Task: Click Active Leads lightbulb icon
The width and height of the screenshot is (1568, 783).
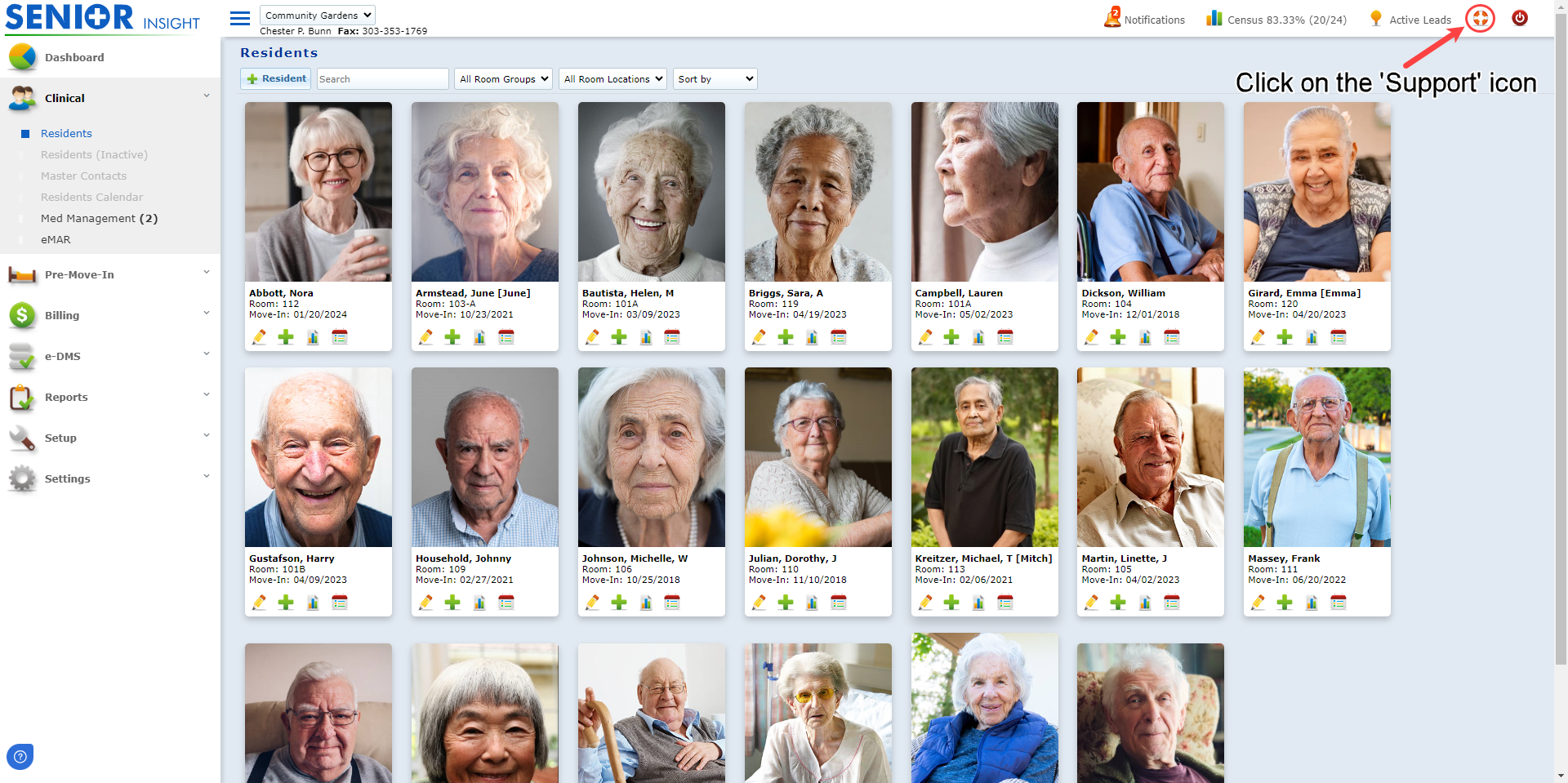Action: pyautogui.click(x=1376, y=18)
